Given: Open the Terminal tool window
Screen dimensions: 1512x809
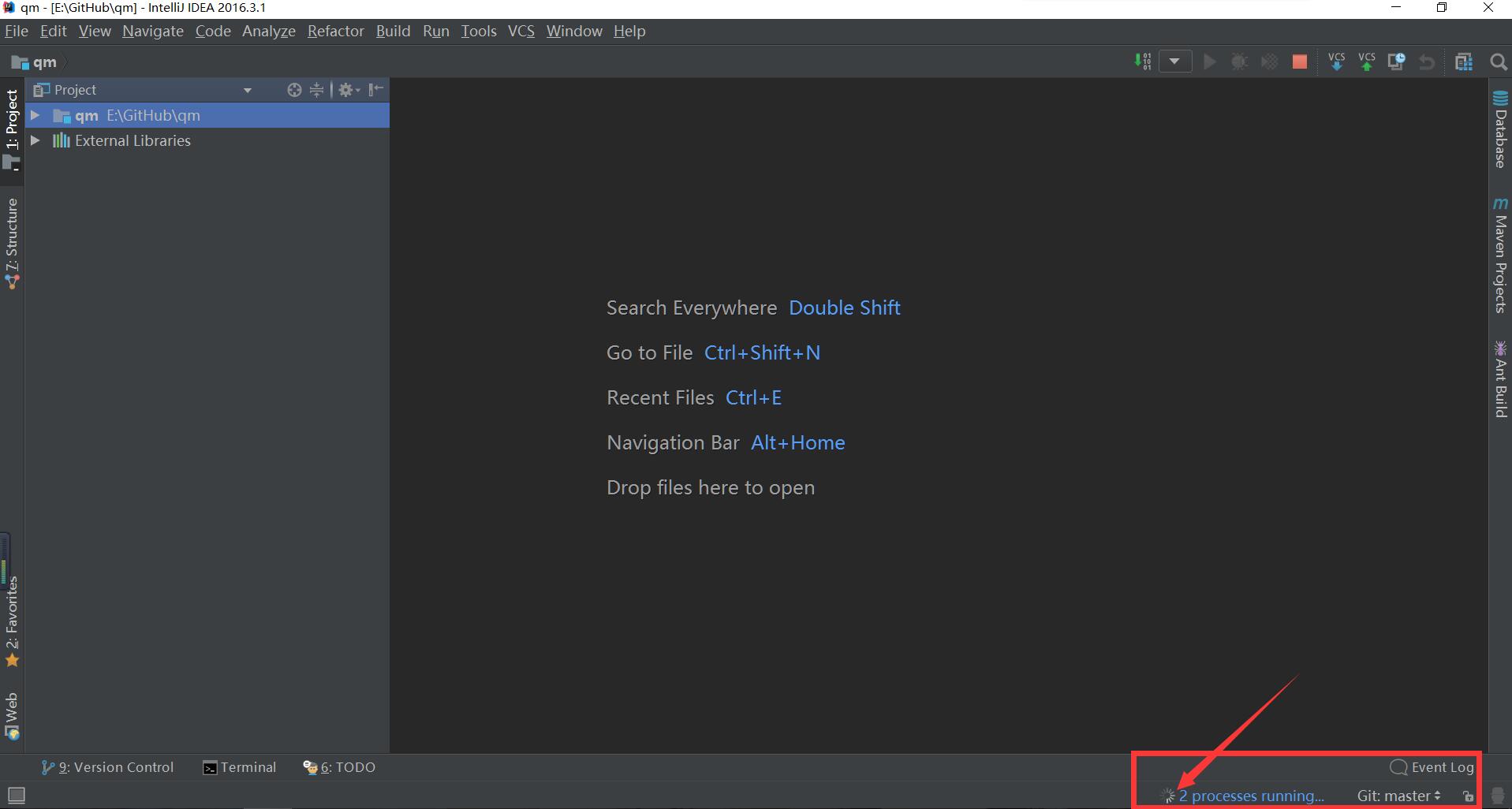Looking at the screenshot, I should pyautogui.click(x=240, y=767).
